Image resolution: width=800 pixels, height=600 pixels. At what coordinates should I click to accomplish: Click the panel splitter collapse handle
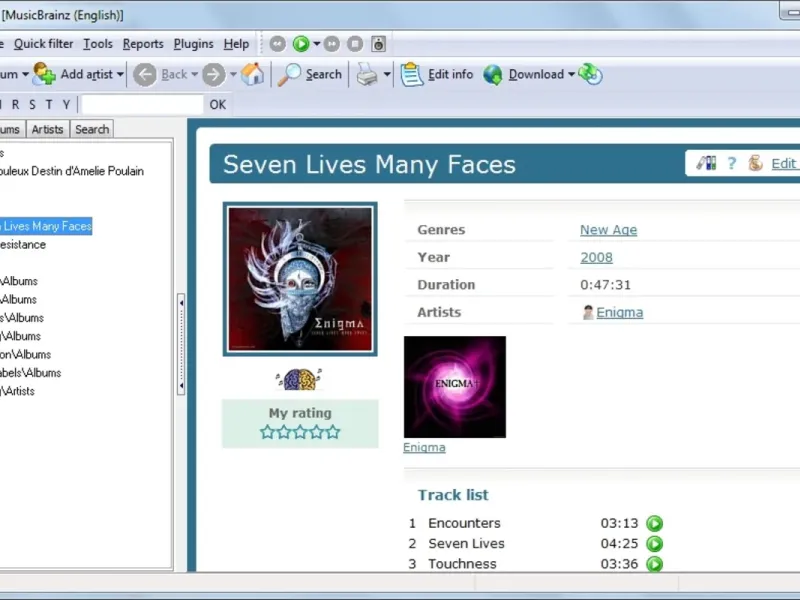[x=181, y=344]
